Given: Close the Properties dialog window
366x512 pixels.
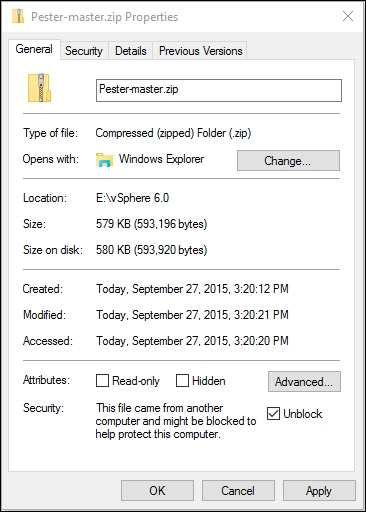Looking at the screenshot, I should point(348,16).
